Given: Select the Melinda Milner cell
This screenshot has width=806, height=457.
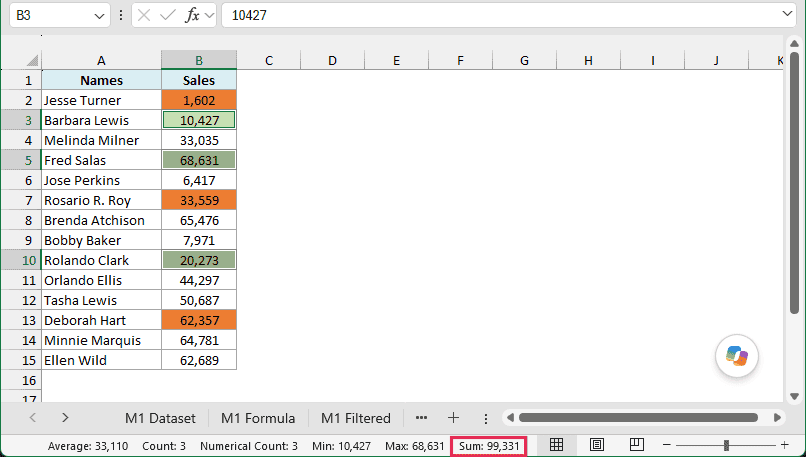Looking at the screenshot, I should [101, 140].
